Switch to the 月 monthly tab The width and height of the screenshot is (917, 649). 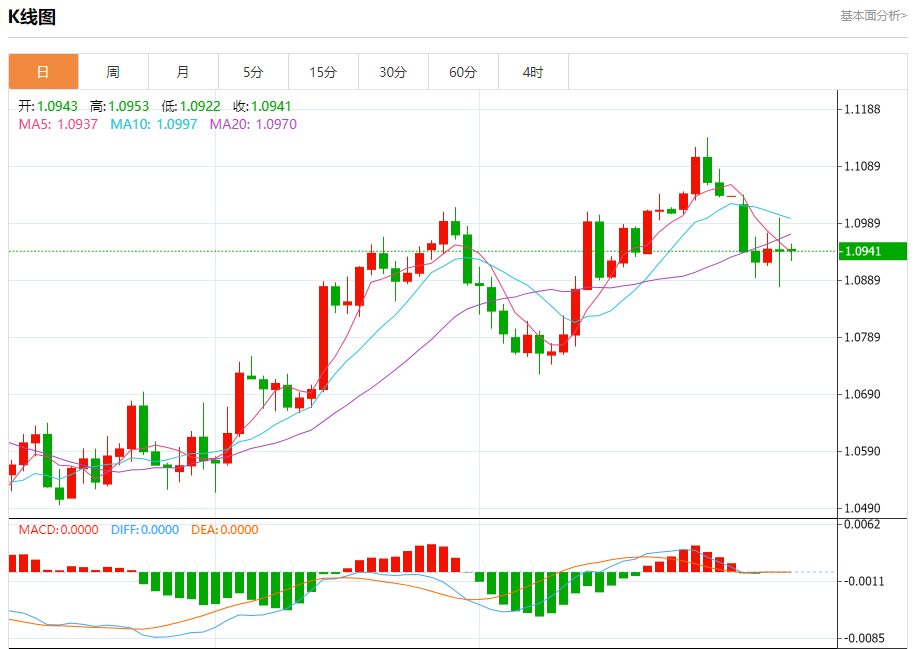point(183,72)
